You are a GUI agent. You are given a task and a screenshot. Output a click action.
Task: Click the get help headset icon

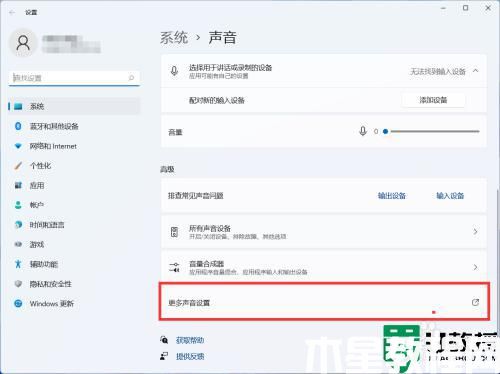click(x=164, y=340)
